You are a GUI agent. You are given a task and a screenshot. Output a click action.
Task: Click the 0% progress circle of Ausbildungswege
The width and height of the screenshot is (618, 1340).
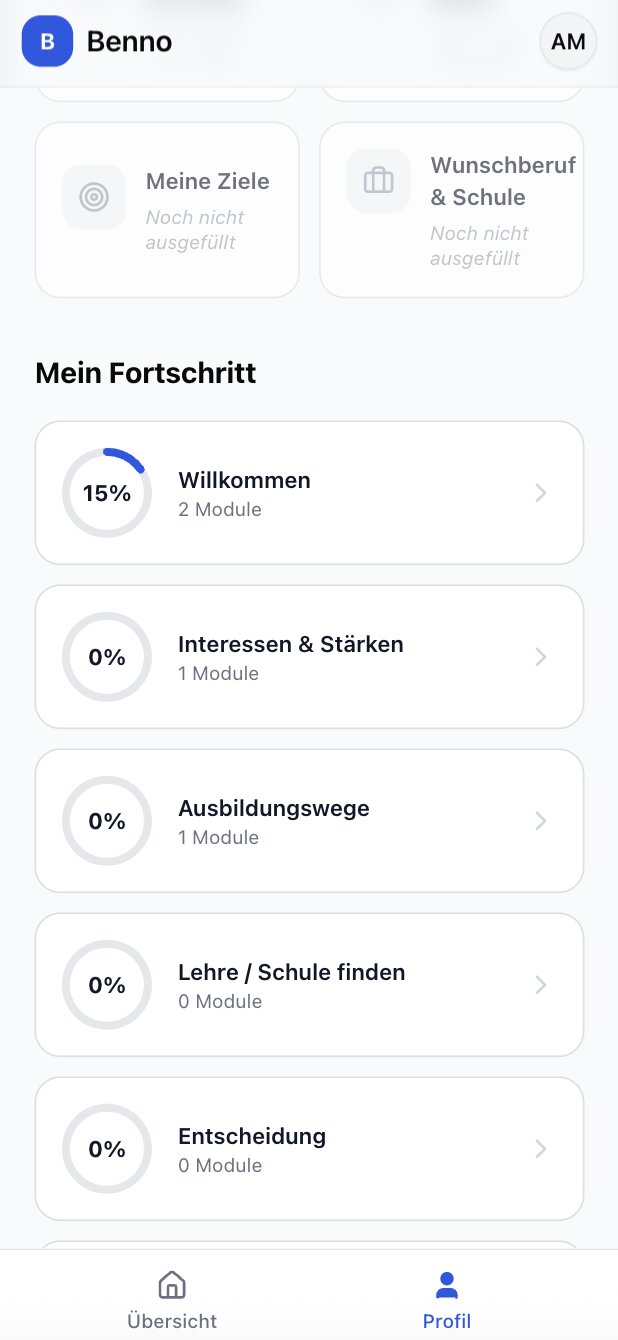[107, 821]
